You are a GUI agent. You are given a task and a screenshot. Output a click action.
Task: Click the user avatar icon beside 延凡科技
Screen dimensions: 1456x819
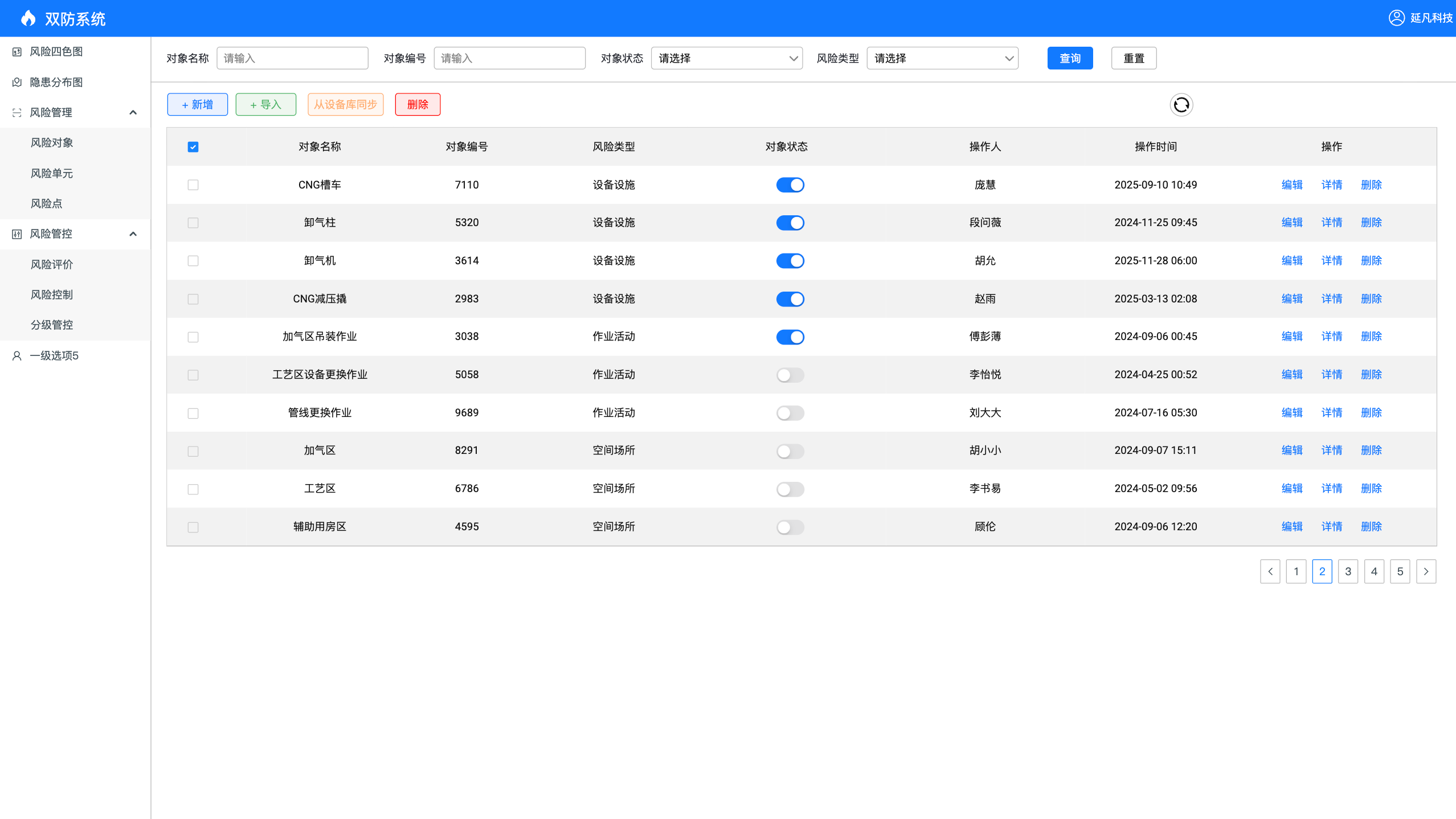coord(1396,18)
